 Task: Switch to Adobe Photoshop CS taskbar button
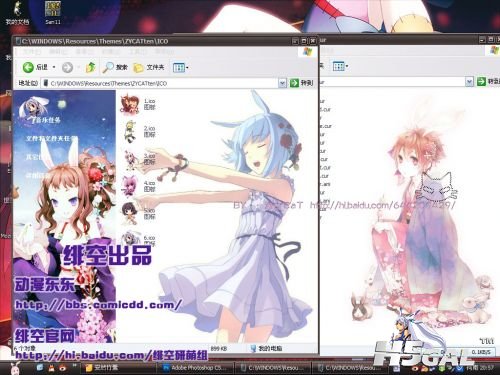point(195,368)
